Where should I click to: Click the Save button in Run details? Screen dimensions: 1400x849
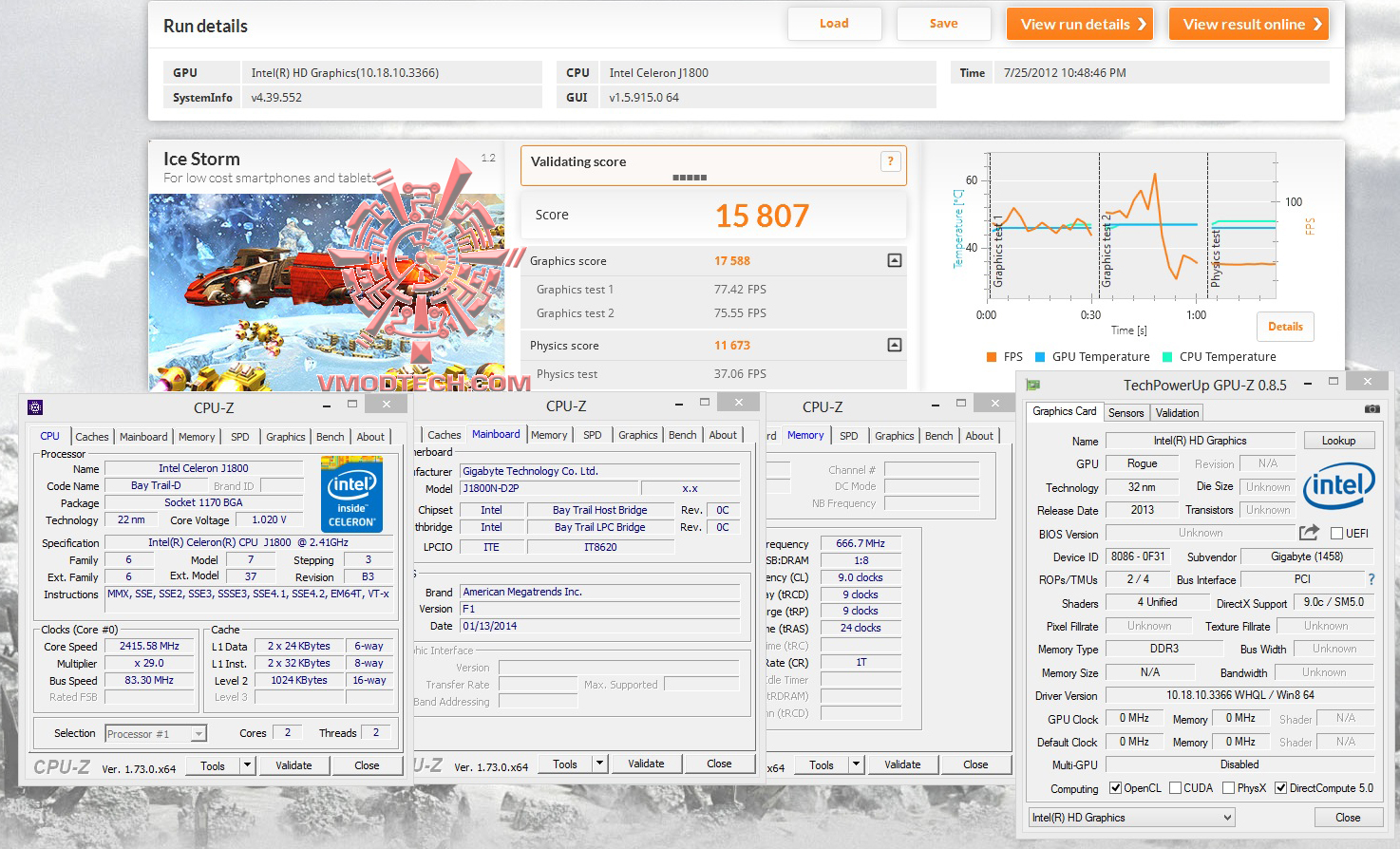coord(943,24)
